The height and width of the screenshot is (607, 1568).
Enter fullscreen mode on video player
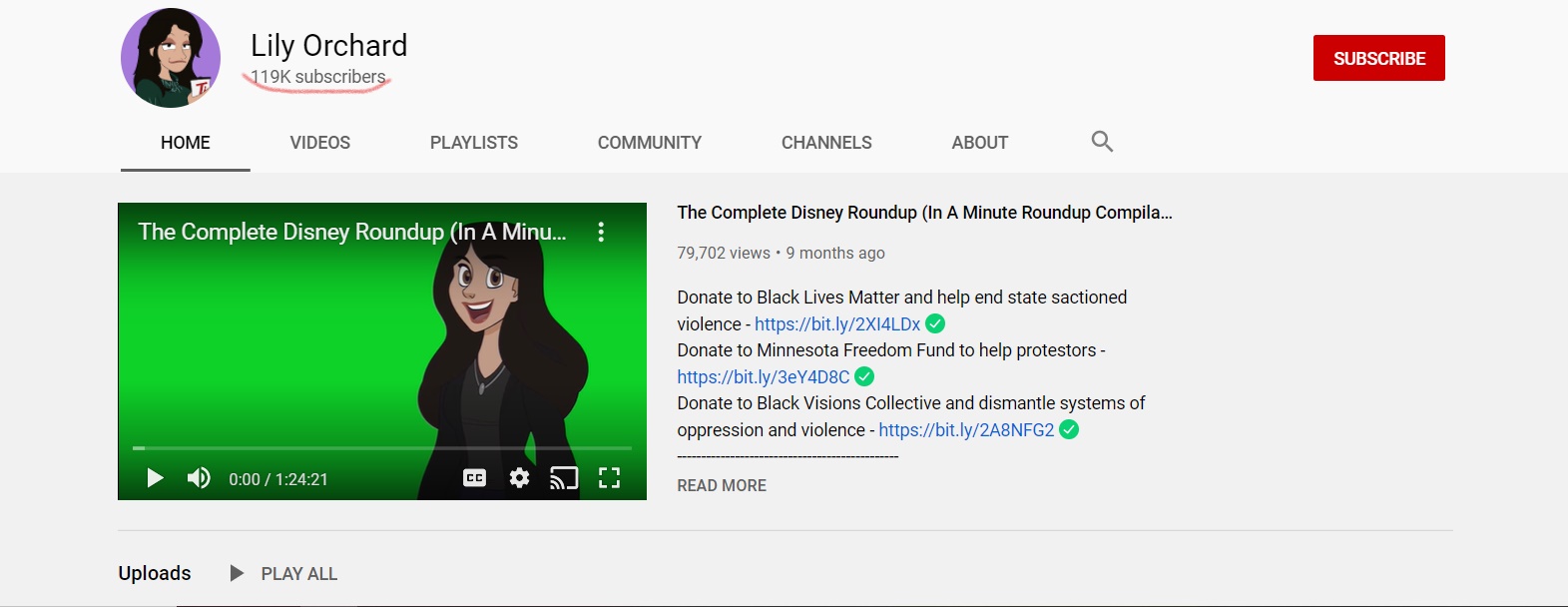coord(609,478)
